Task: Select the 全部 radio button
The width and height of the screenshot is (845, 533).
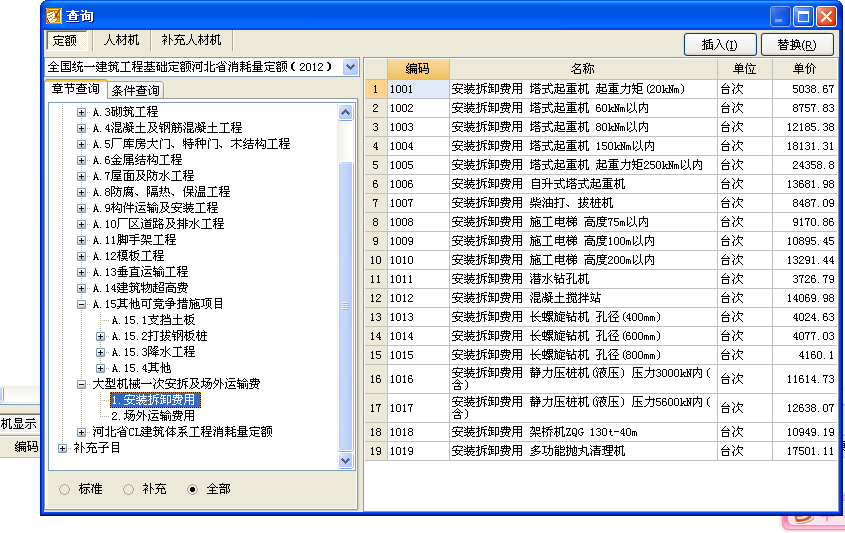Action: coord(192,489)
